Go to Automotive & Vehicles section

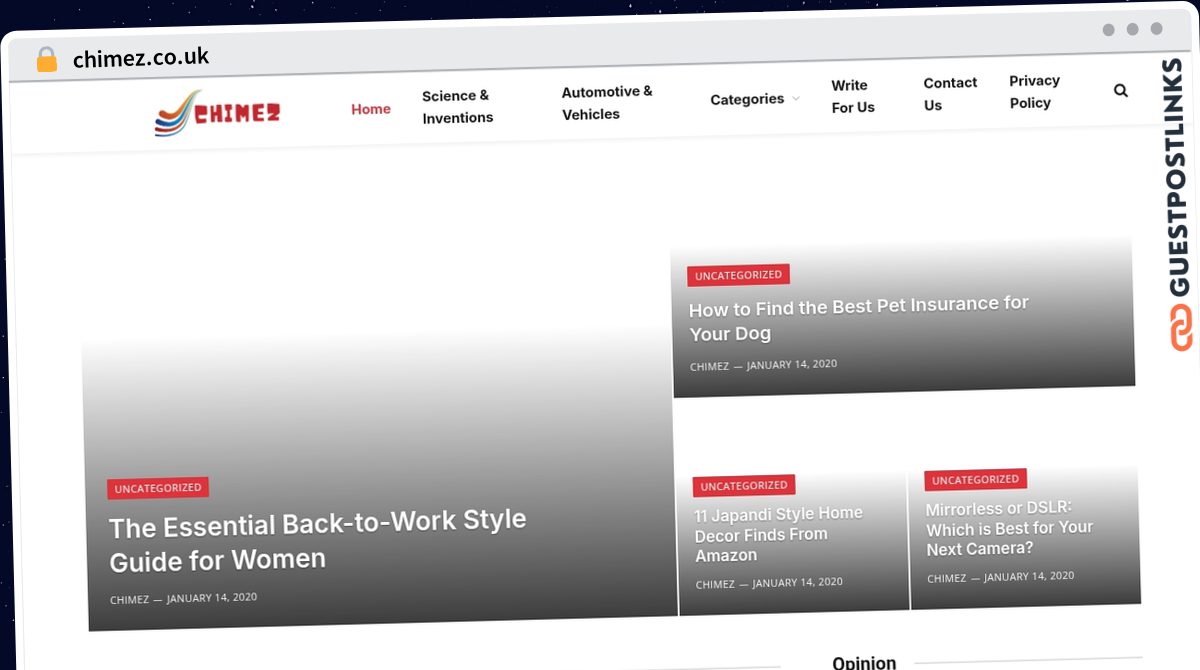(x=606, y=103)
